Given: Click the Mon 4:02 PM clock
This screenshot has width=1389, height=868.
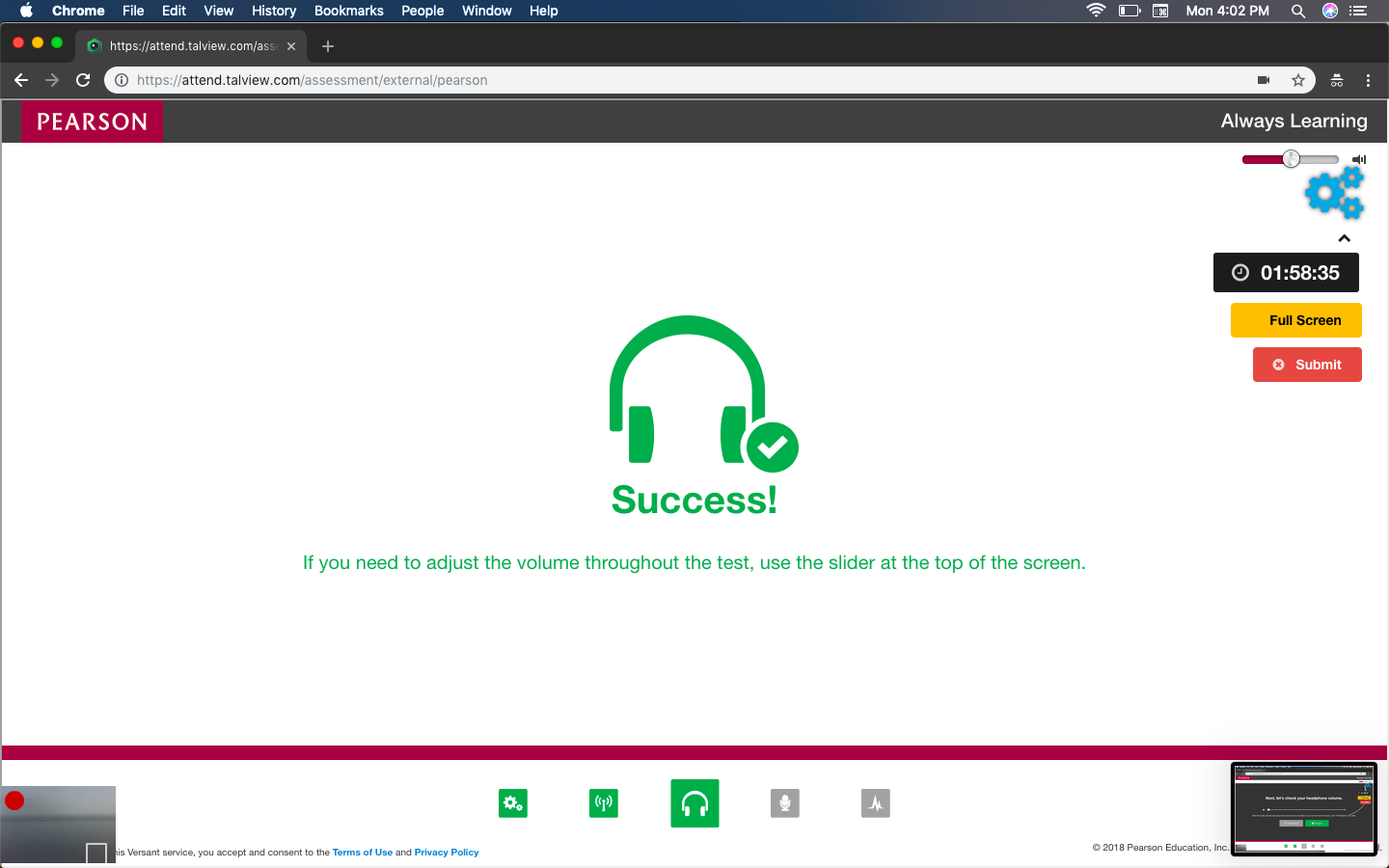Looking at the screenshot, I should (1228, 11).
